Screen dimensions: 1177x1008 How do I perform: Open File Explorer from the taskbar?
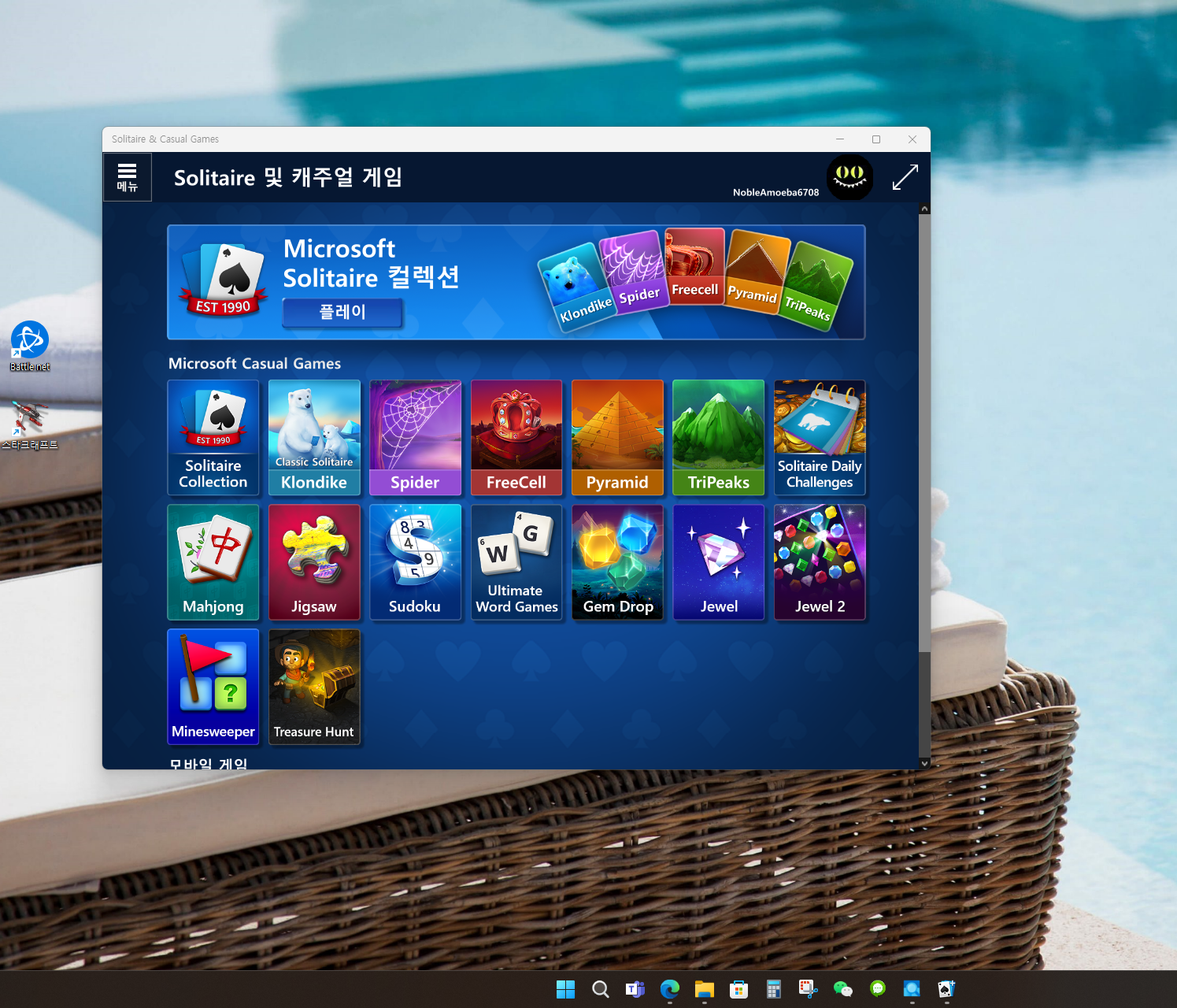click(x=704, y=989)
